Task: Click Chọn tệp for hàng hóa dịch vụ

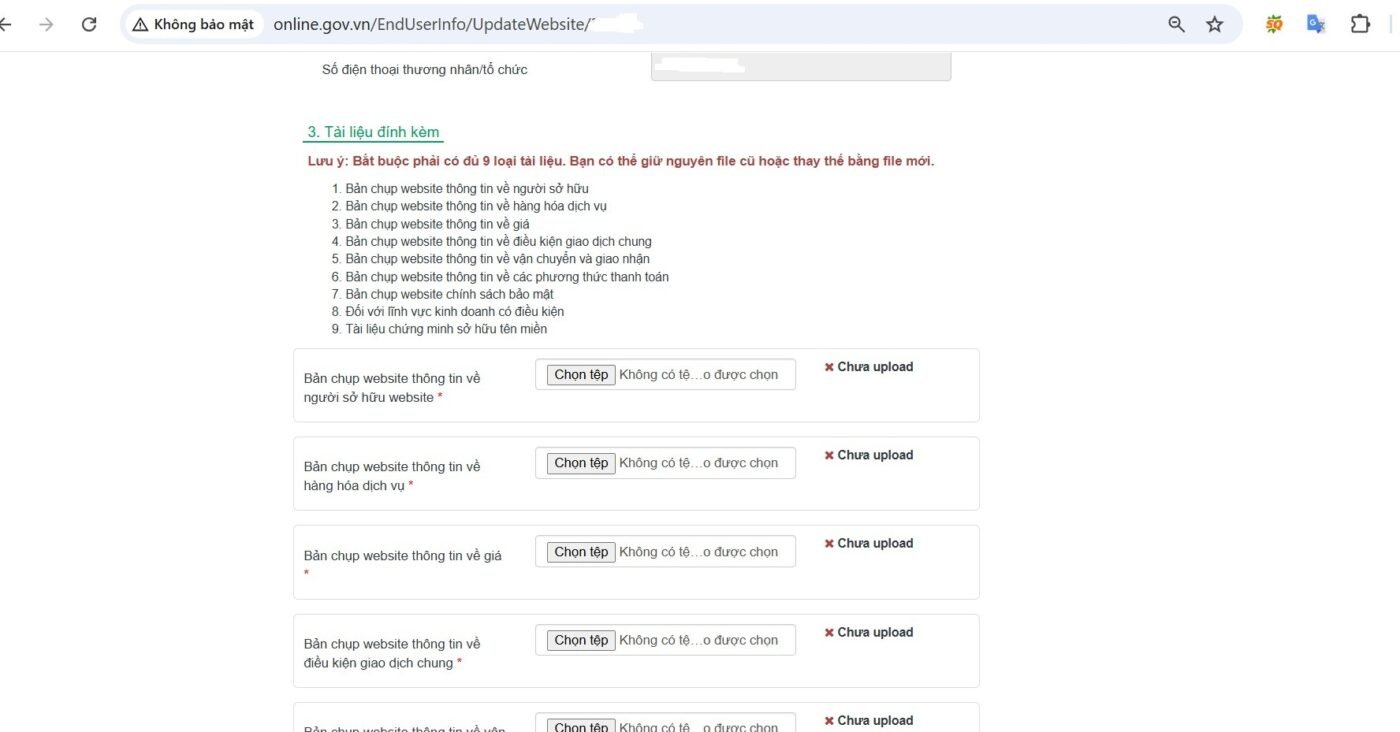Action: tap(579, 462)
